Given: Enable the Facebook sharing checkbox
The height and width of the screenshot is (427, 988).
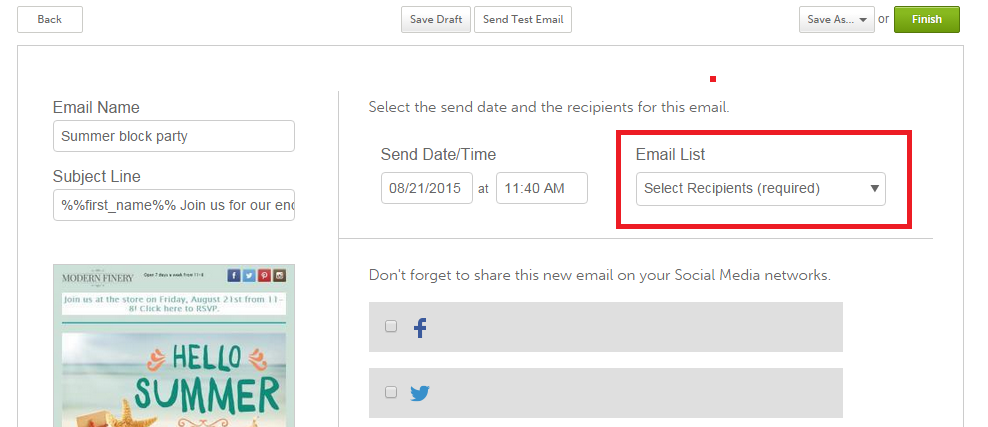Looking at the screenshot, I should 391,326.
